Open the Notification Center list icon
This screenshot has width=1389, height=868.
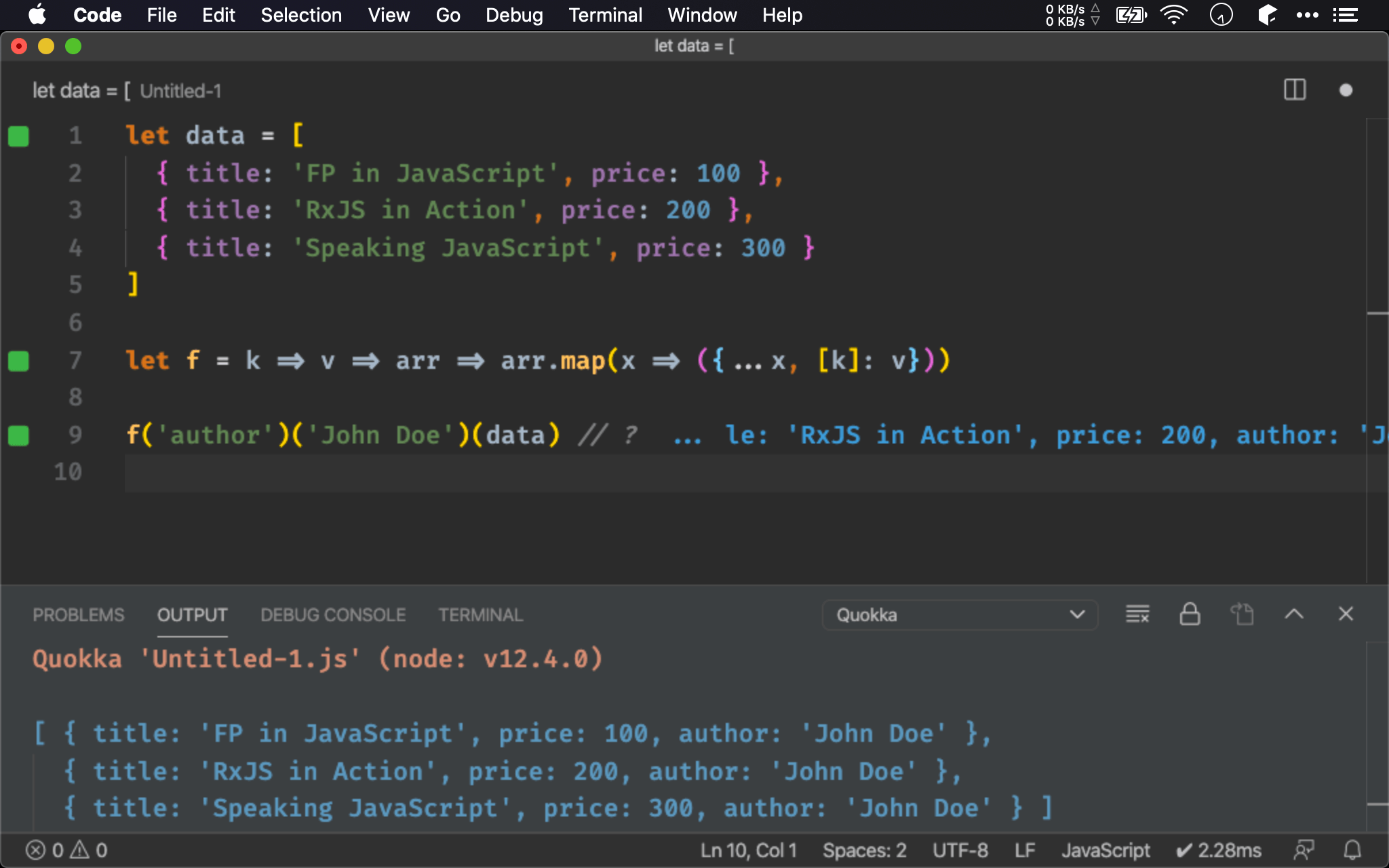[x=1345, y=15]
